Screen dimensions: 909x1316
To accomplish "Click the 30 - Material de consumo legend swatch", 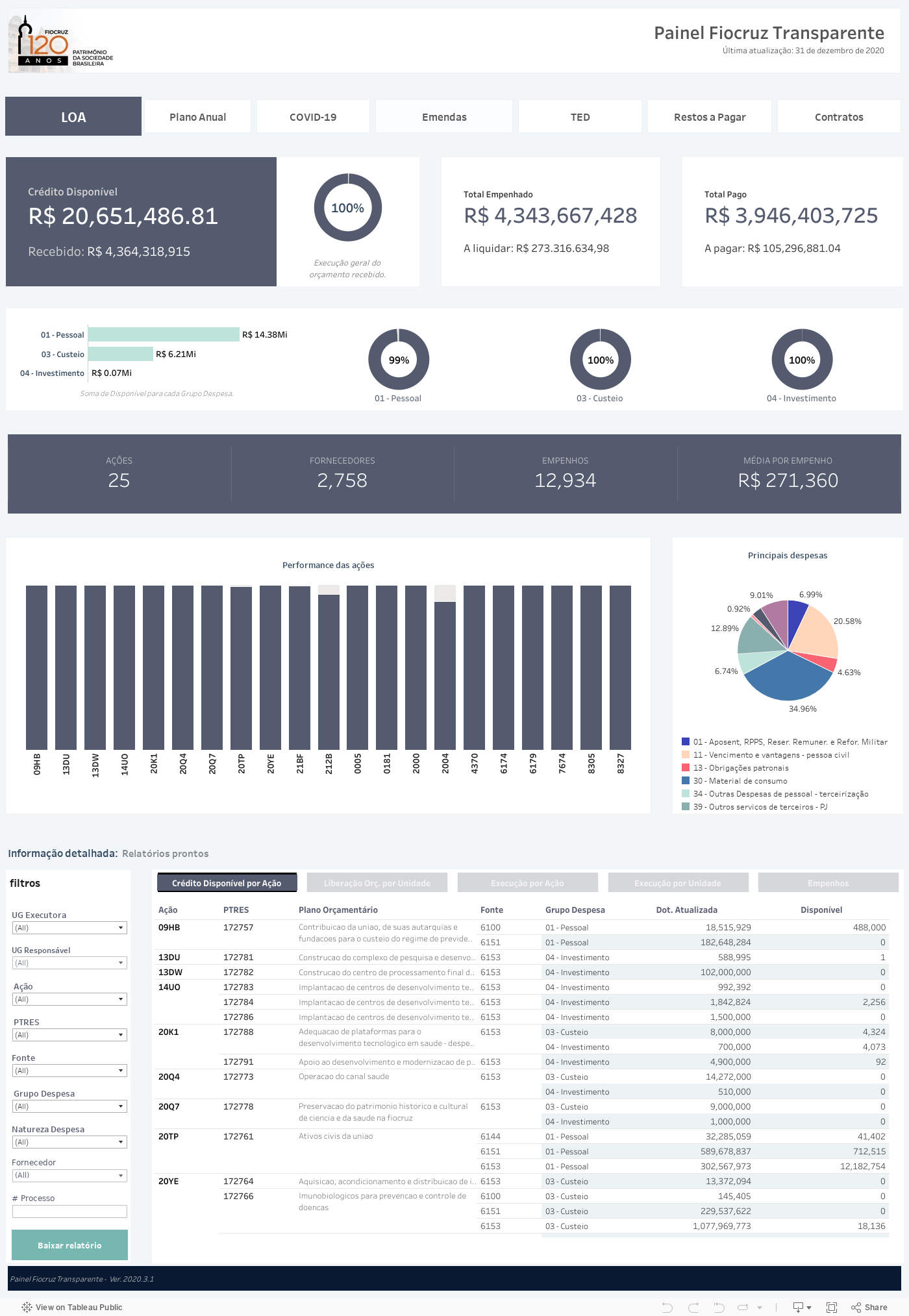I will 686,780.
